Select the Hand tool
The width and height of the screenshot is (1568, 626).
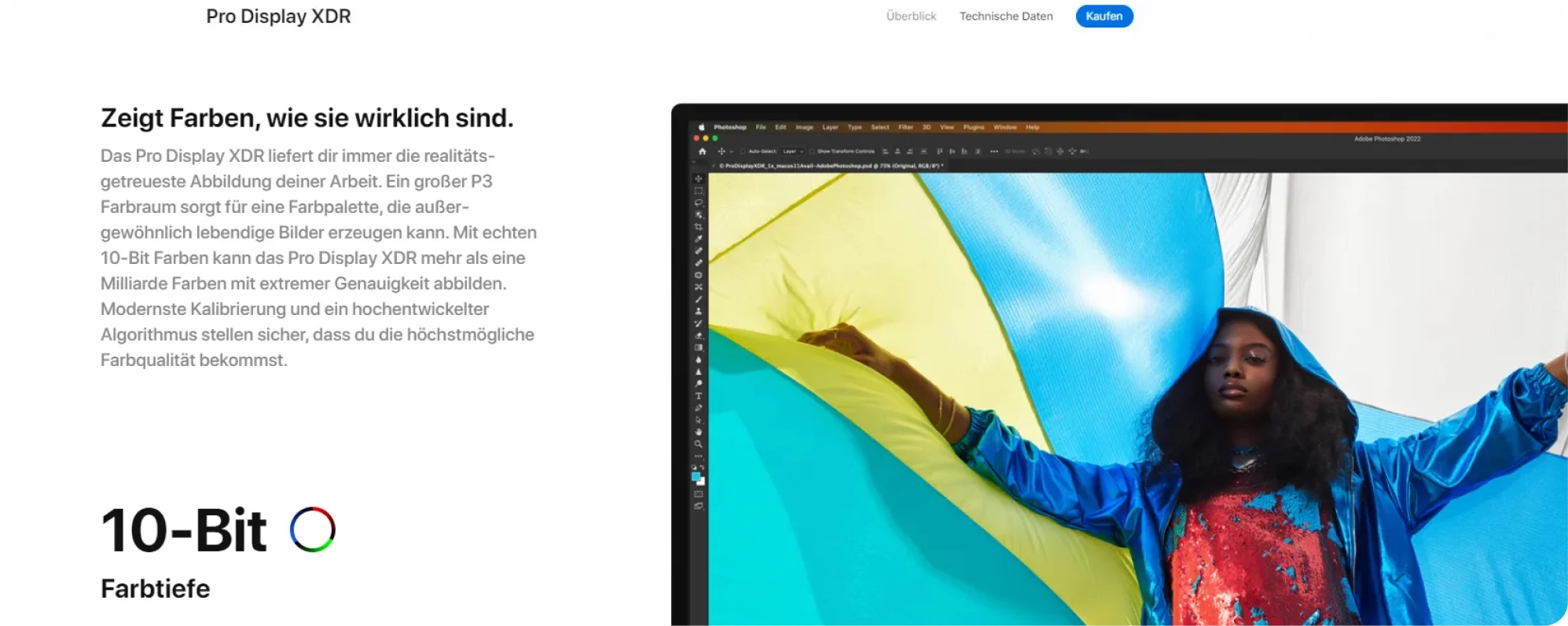click(x=698, y=432)
